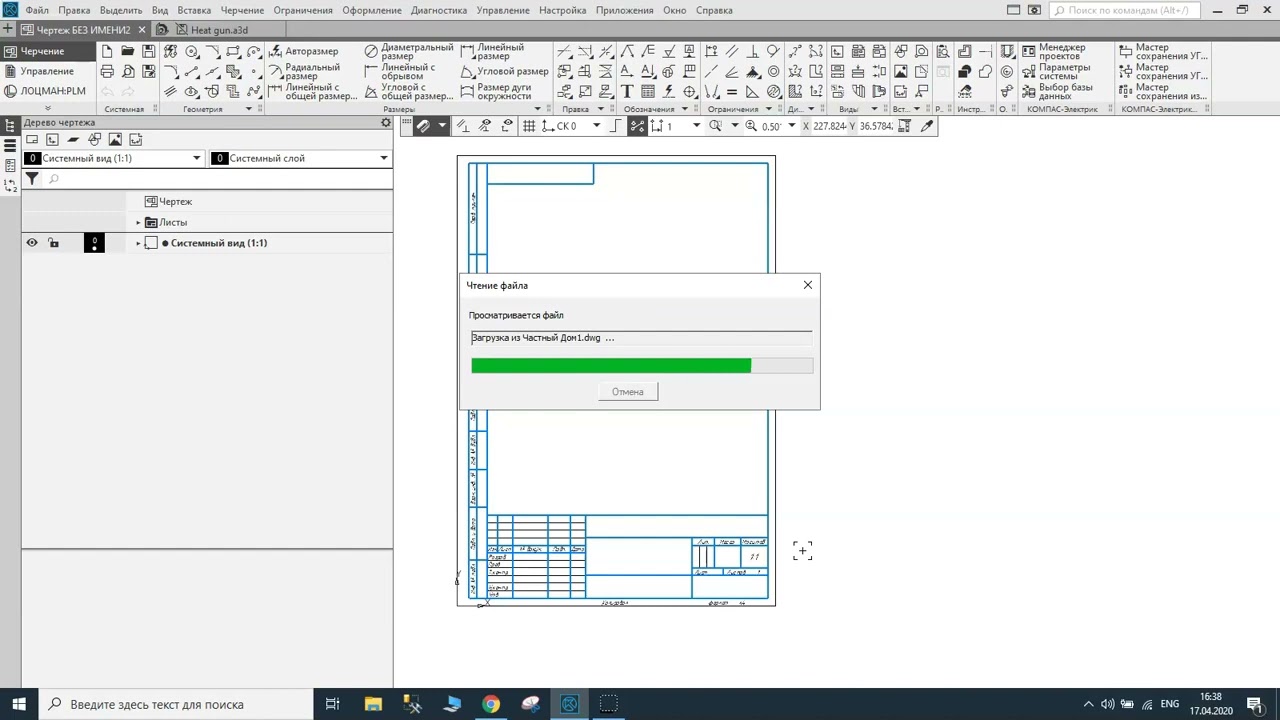Select the Управление toolset
The height and width of the screenshot is (720, 1280).
pos(47,71)
